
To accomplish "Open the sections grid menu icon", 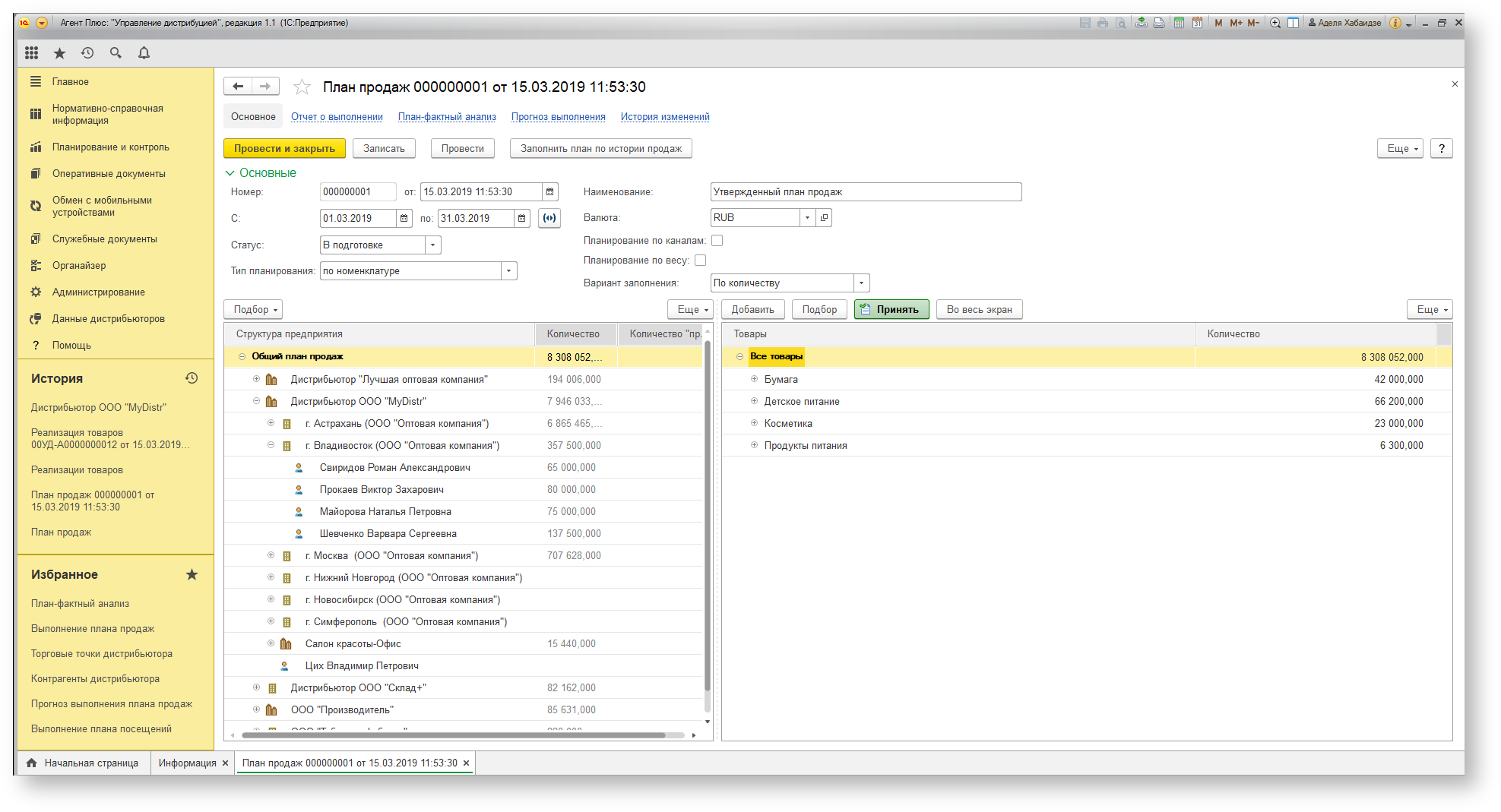I will tap(31, 52).
